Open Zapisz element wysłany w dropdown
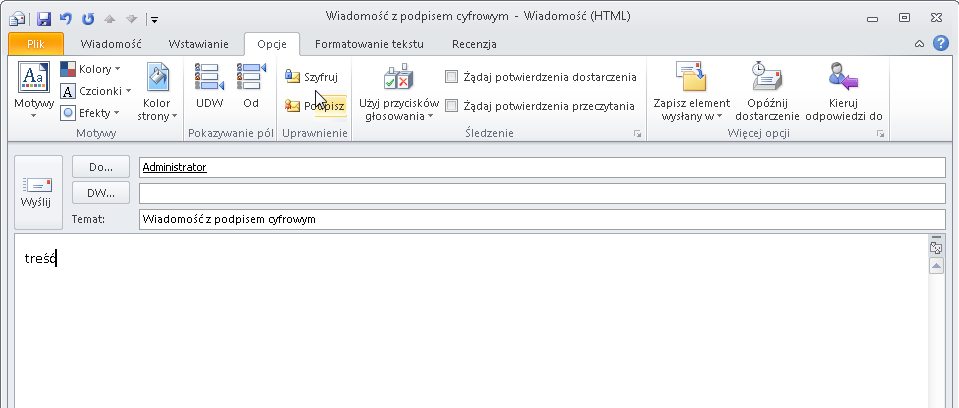Viewport: 959px width, 408px height. tap(691, 92)
